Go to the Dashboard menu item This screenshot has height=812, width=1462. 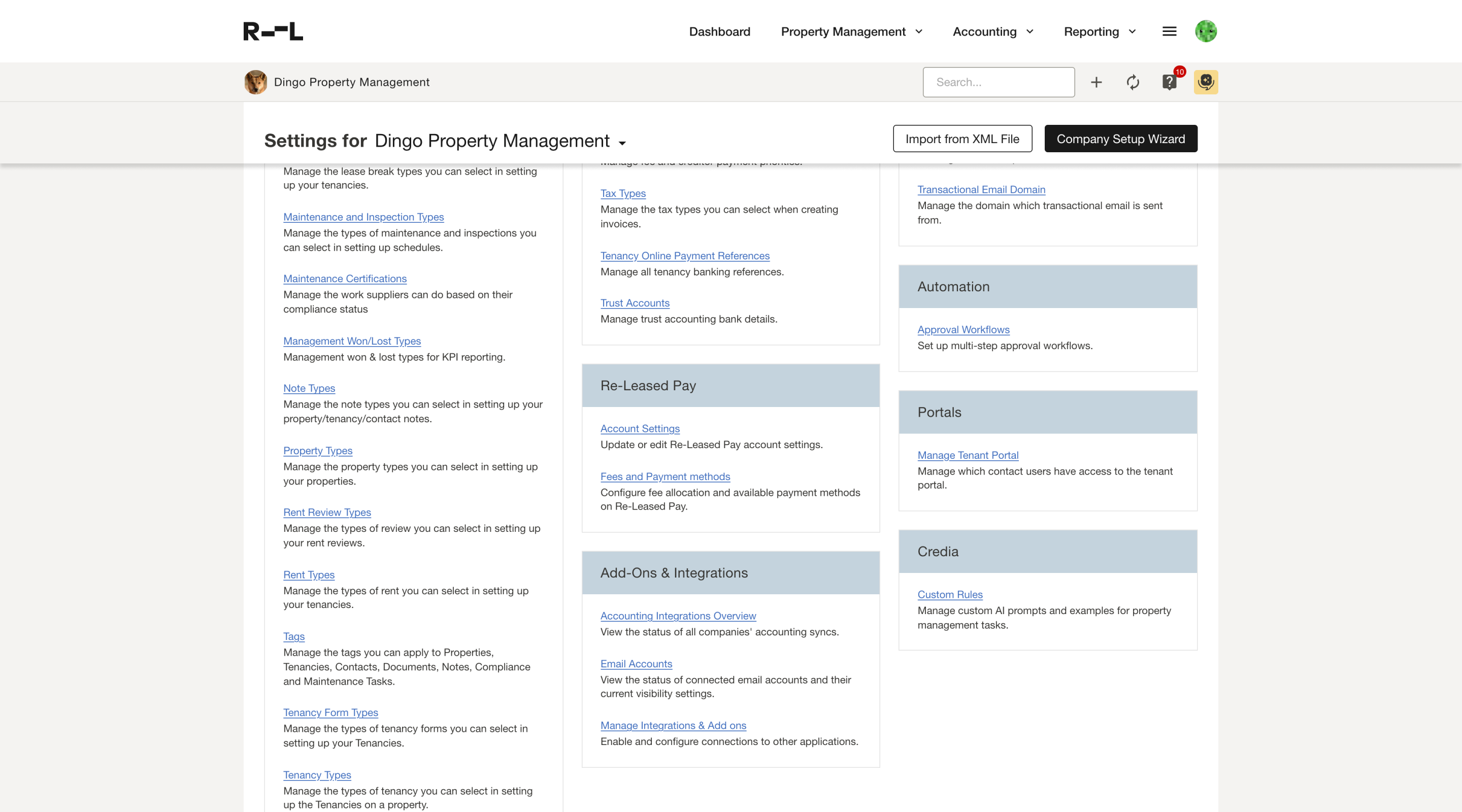click(719, 32)
